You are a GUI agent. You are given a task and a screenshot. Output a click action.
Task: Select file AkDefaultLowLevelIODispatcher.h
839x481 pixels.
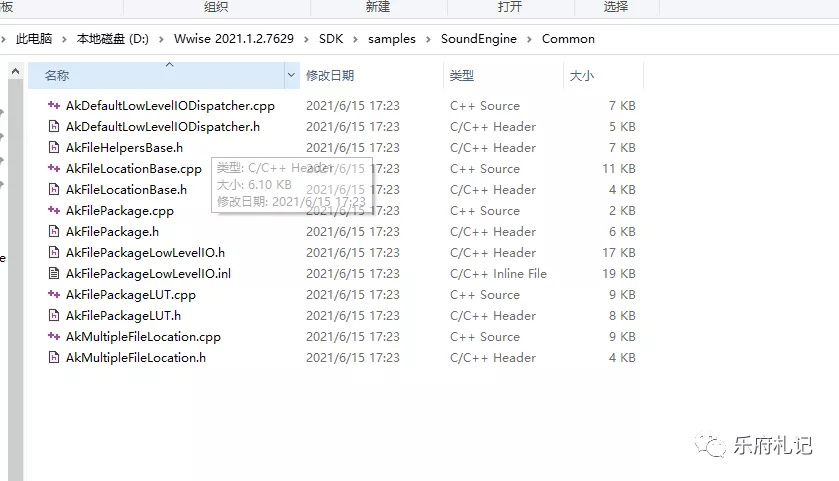[163, 127]
